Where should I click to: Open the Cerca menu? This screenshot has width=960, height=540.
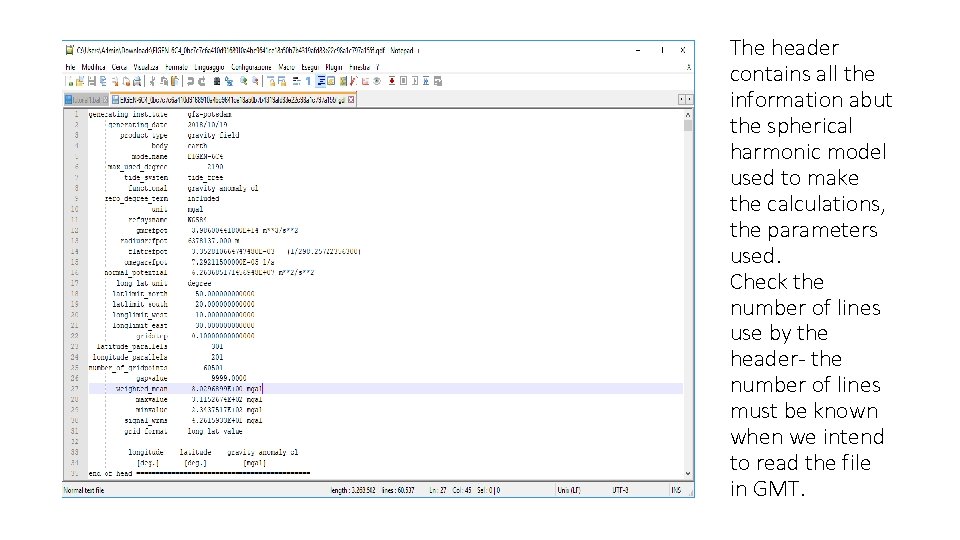coord(119,67)
